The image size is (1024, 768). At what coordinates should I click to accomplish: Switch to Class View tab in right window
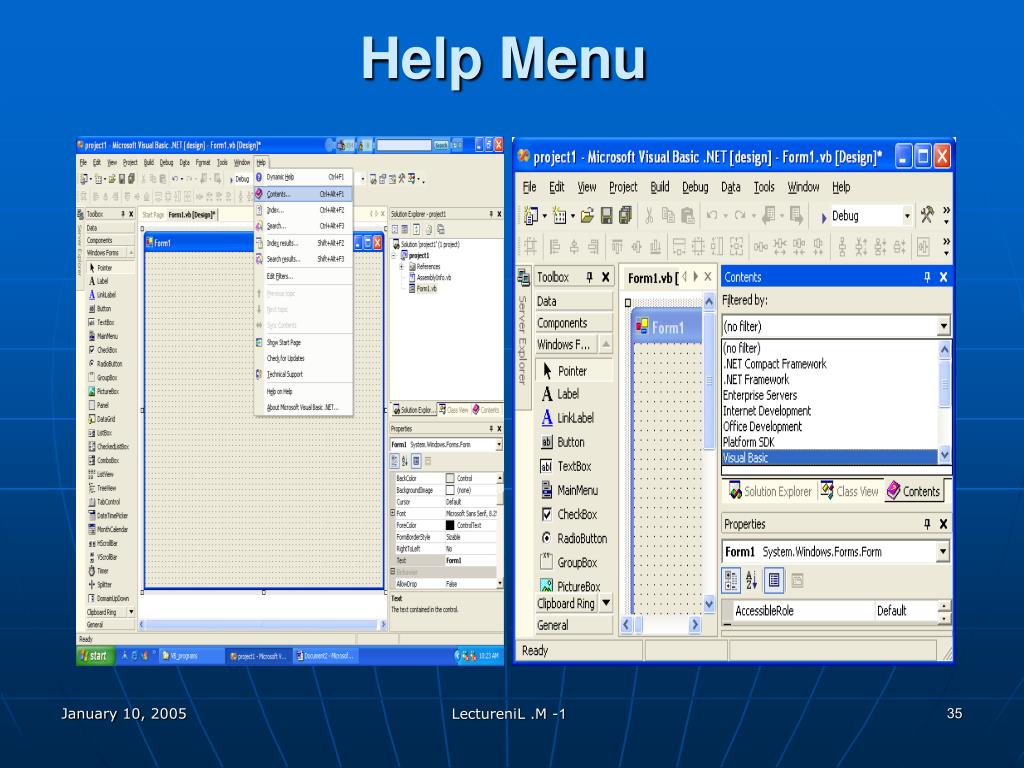pos(850,491)
